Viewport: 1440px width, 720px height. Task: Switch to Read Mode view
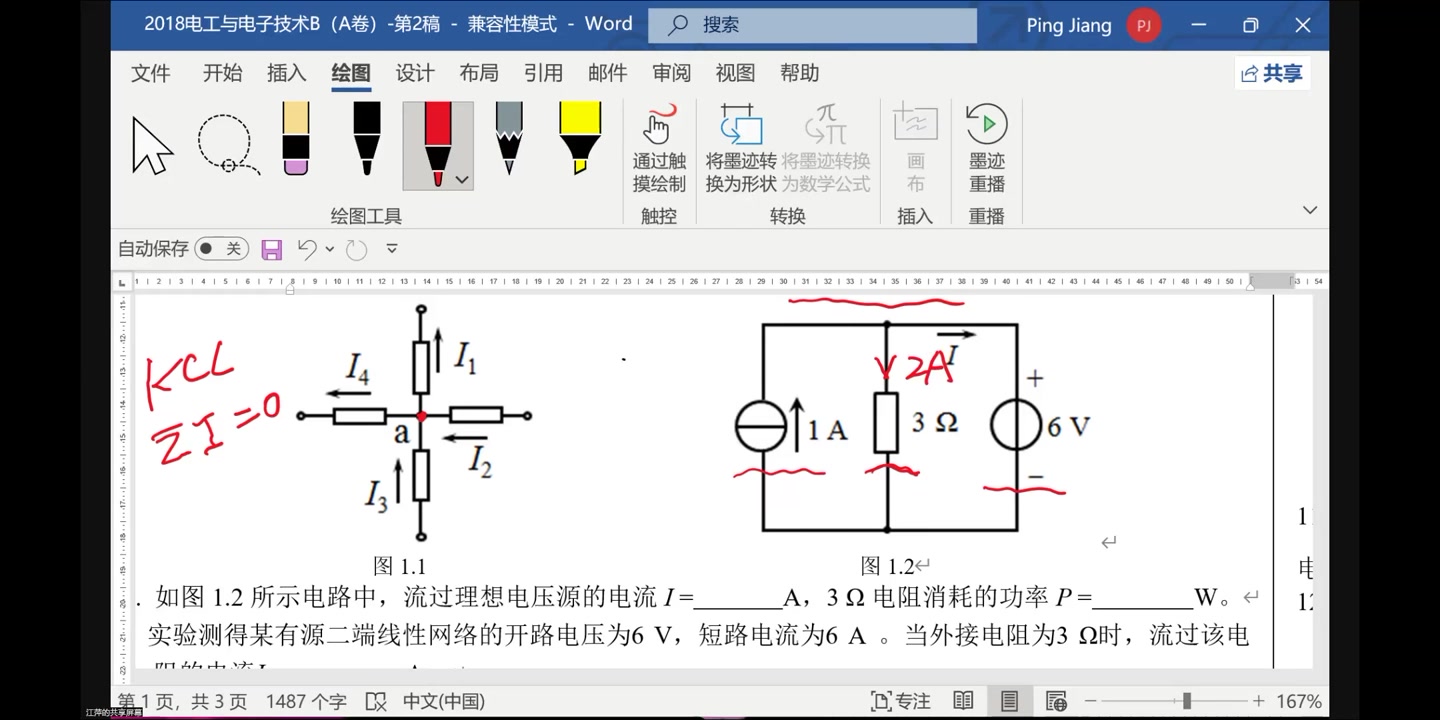[963, 701]
